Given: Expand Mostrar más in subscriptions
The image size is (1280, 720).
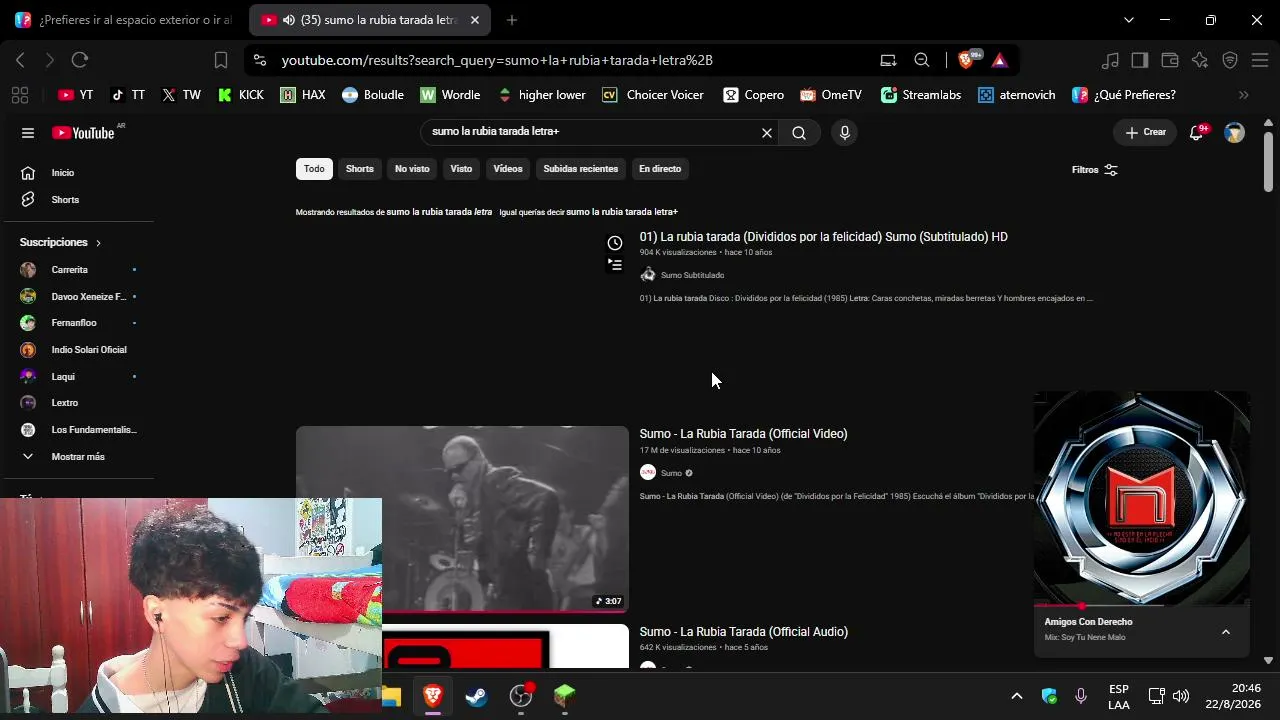Looking at the screenshot, I should [x=77, y=457].
